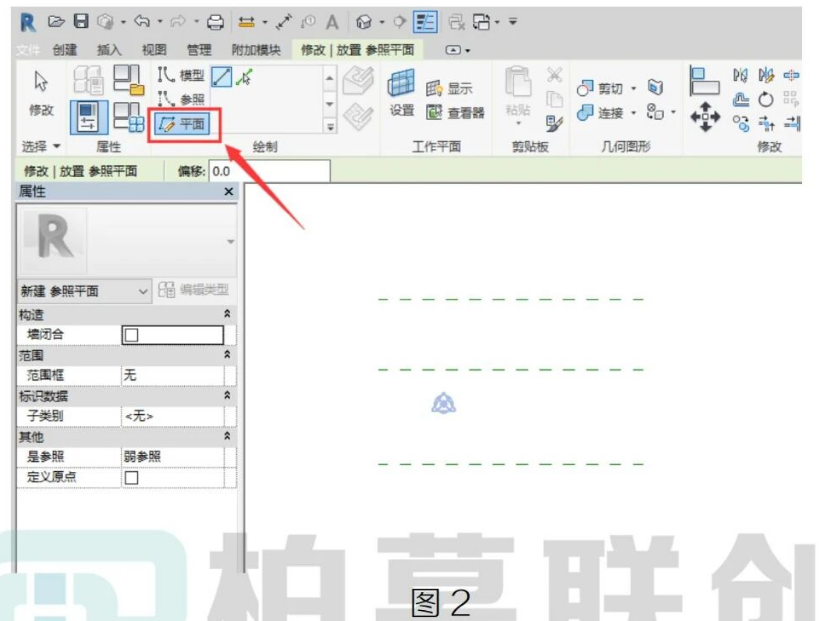
Task: Click the Move arrows tool
Action: [705, 116]
